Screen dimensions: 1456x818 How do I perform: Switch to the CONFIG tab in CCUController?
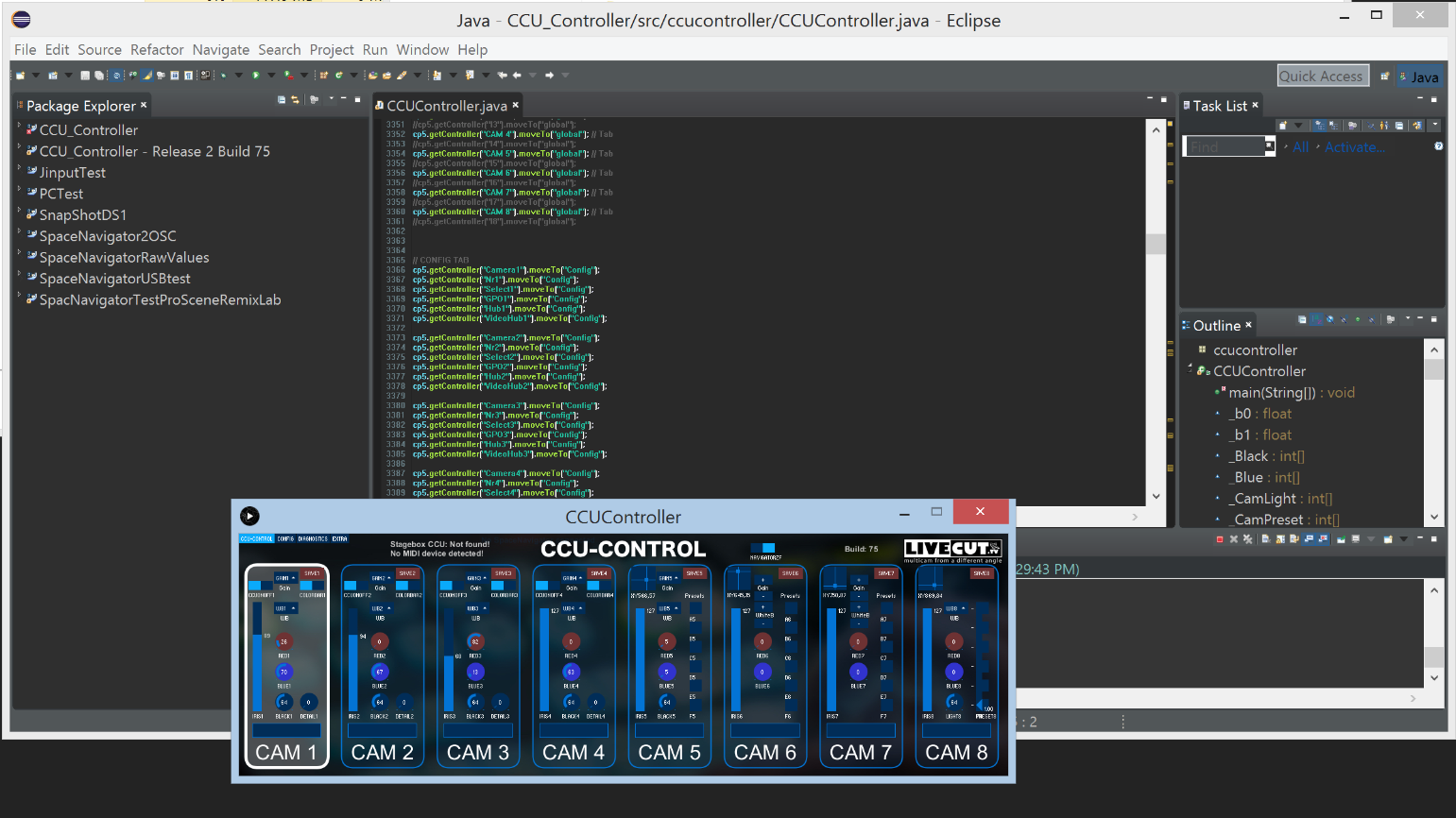click(285, 539)
